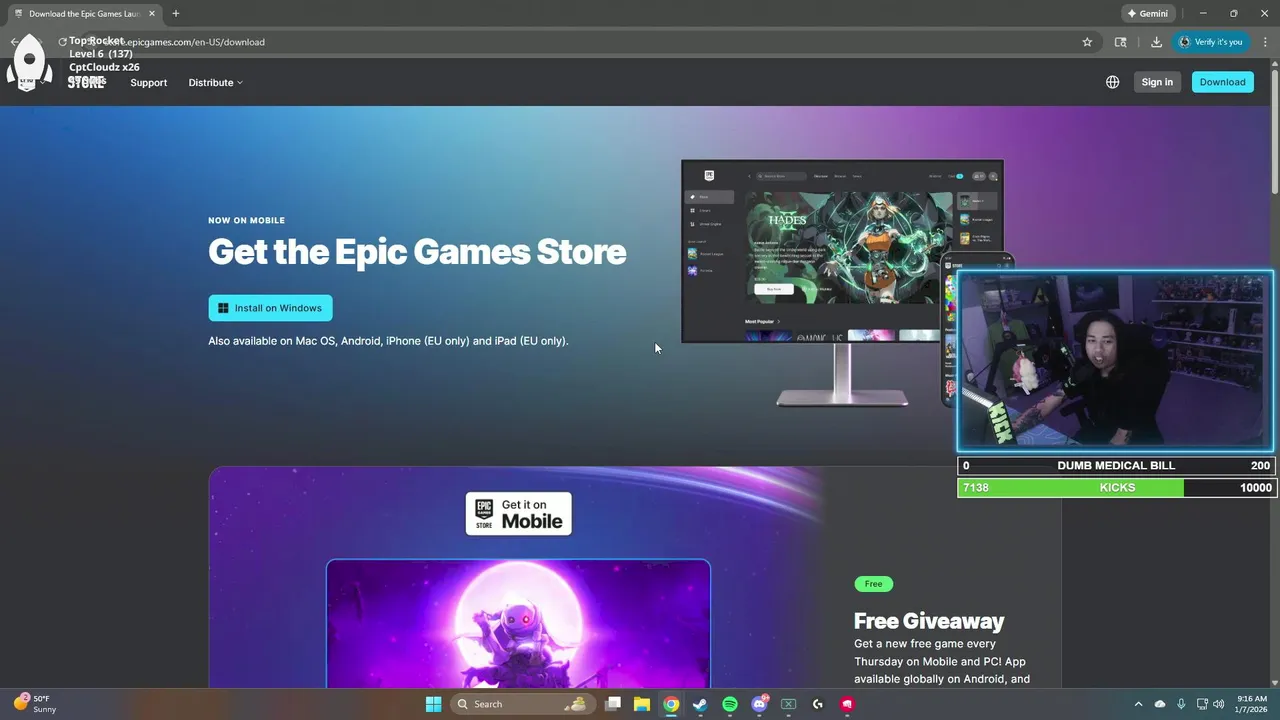Open network settings tray icon
1280x720 pixels.
[1201, 704]
